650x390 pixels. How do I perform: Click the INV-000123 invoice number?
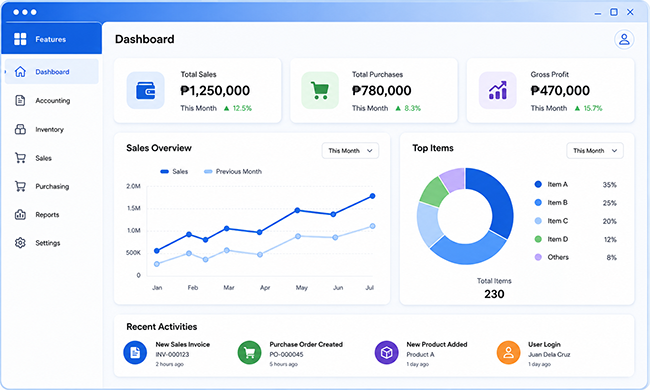point(172,354)
